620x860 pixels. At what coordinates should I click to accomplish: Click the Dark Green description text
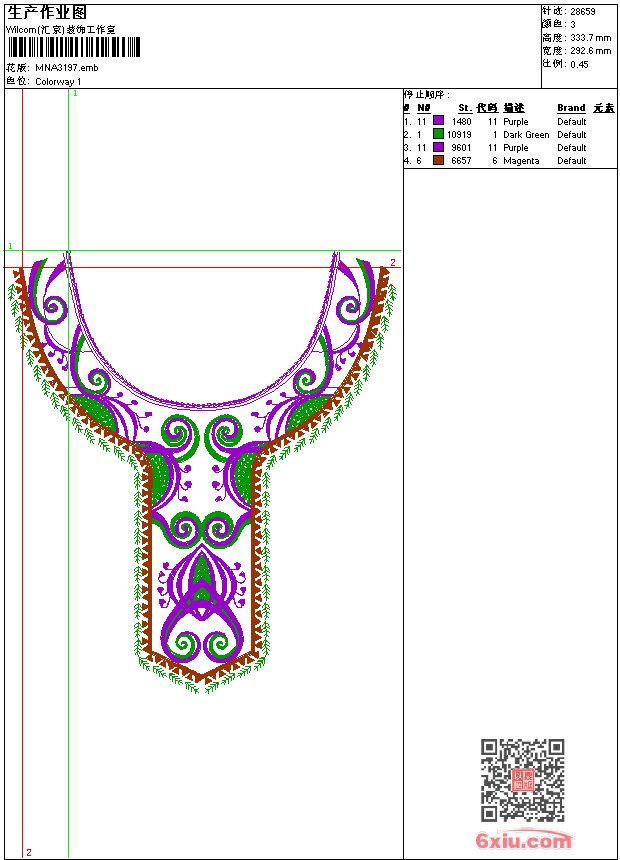click(x=526, y=135)
